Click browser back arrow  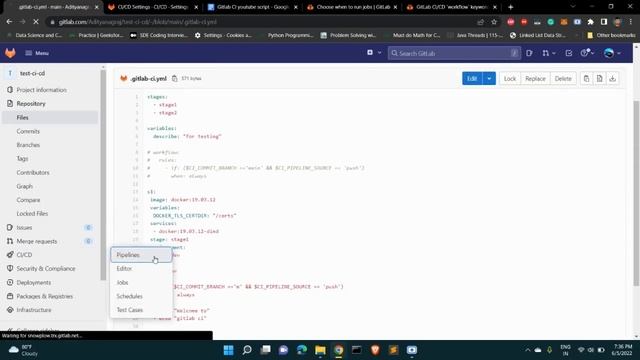(x=9, y=22)
